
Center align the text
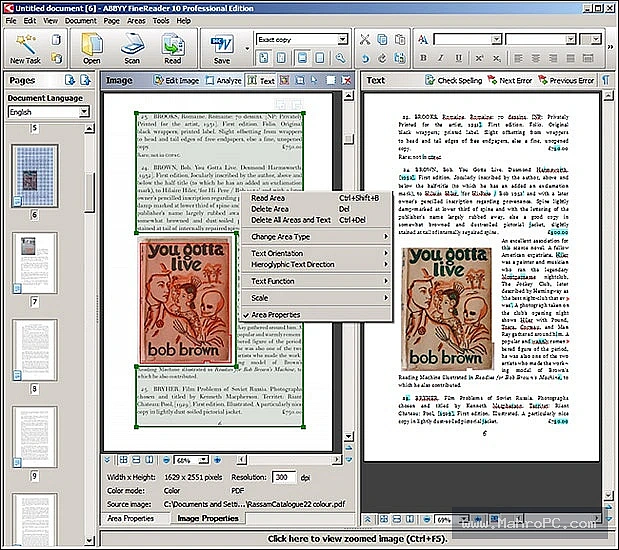(x=536, y=58)
